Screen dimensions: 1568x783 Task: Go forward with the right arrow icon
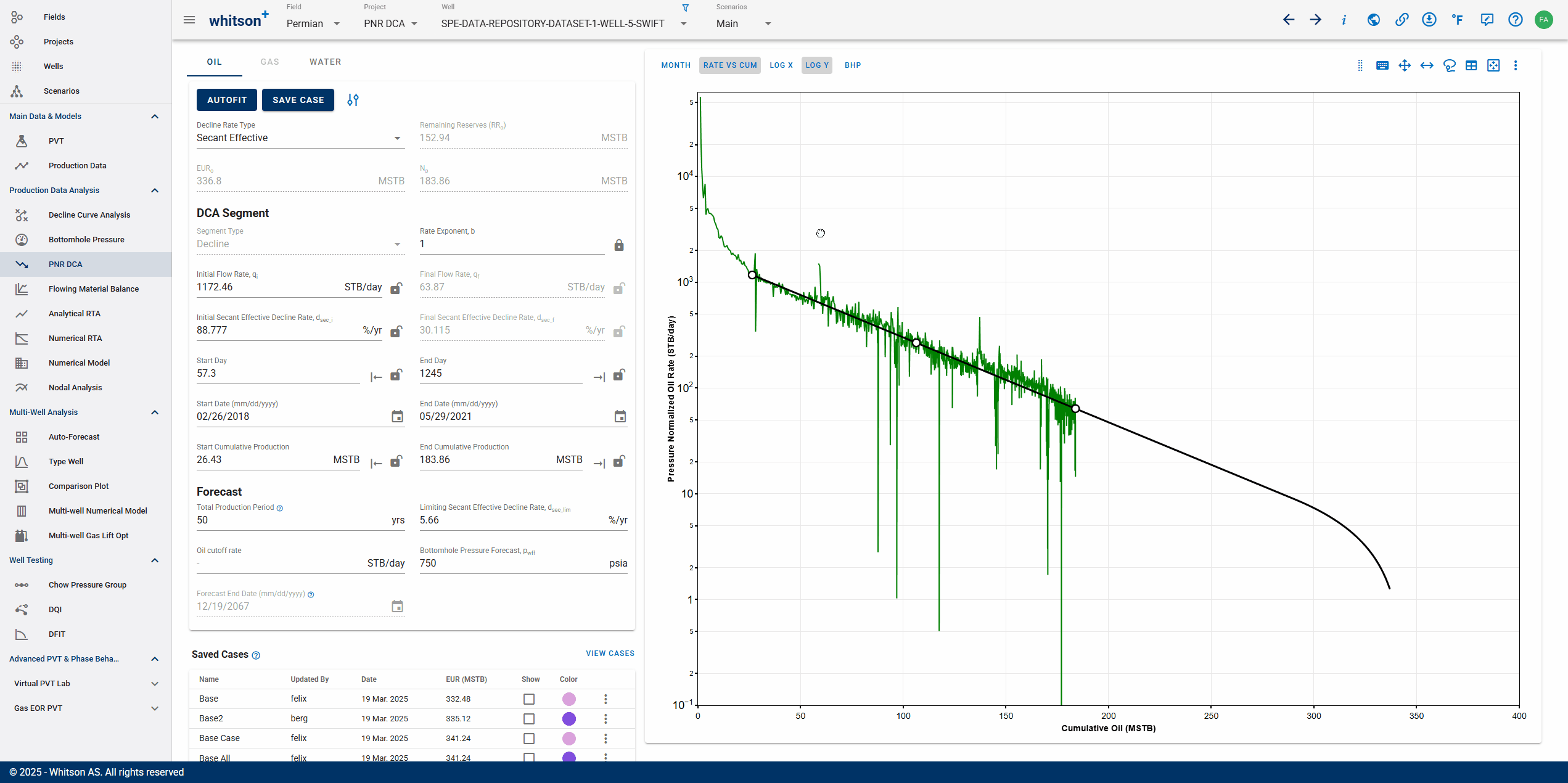1316,20
